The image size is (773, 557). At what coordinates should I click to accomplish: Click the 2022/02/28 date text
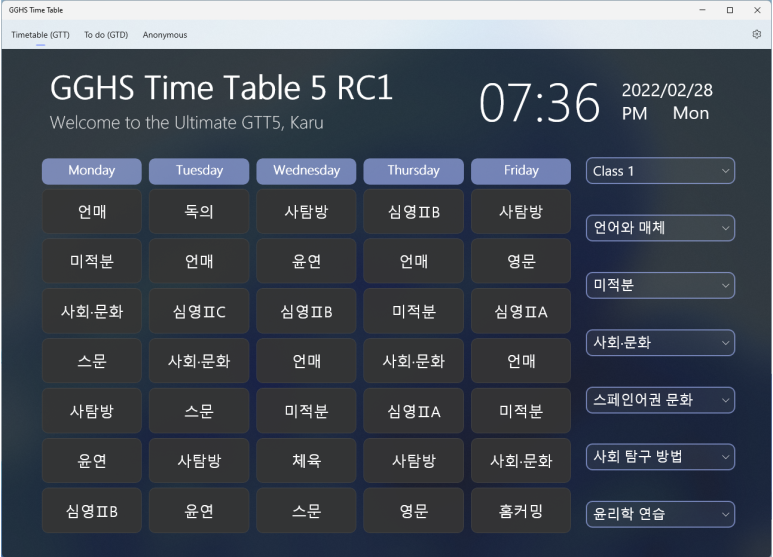667,90
